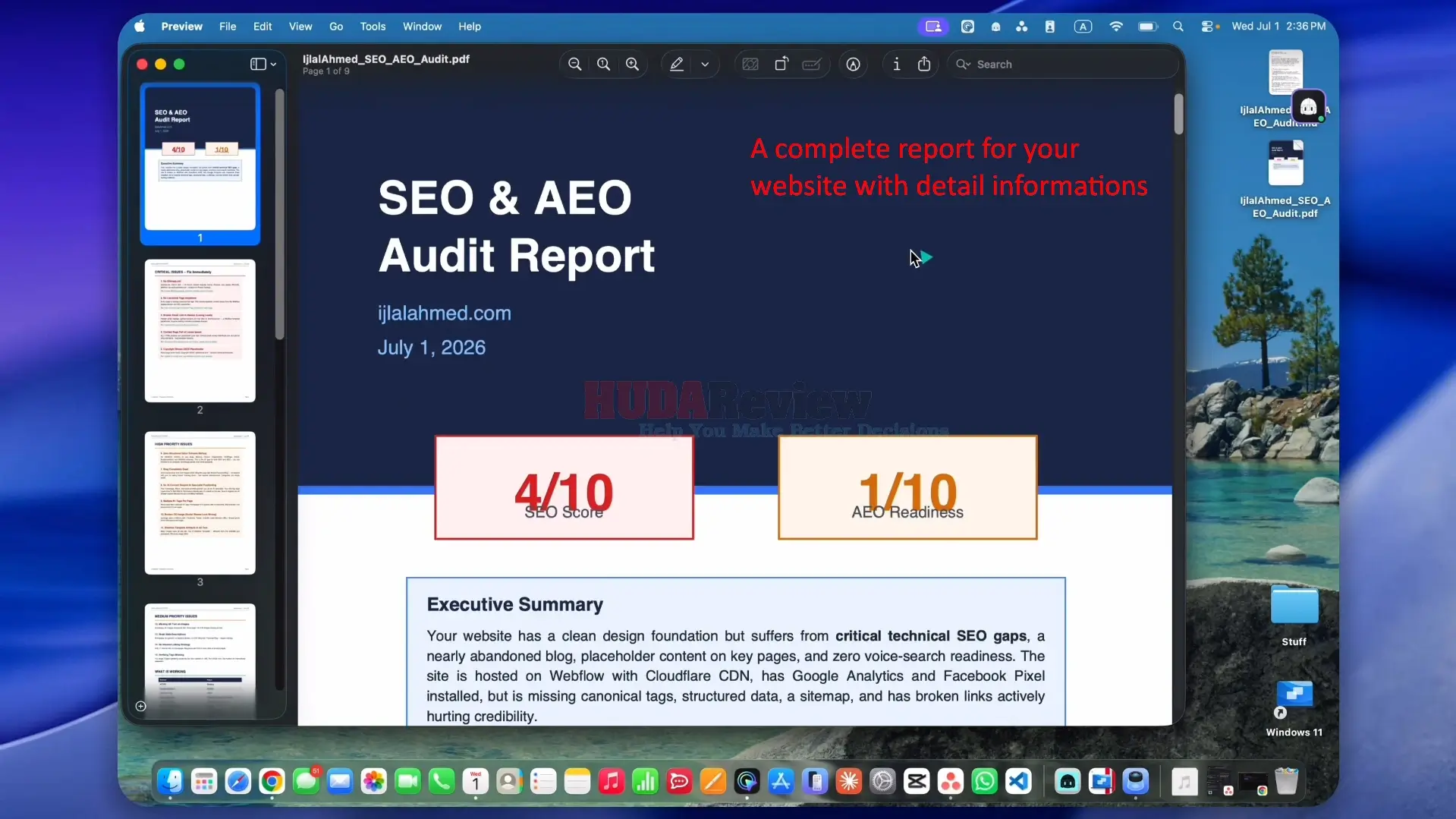Click the 4/10 SEO Score box
Viewport: 1456px width, 819px height.
(564, 487)
